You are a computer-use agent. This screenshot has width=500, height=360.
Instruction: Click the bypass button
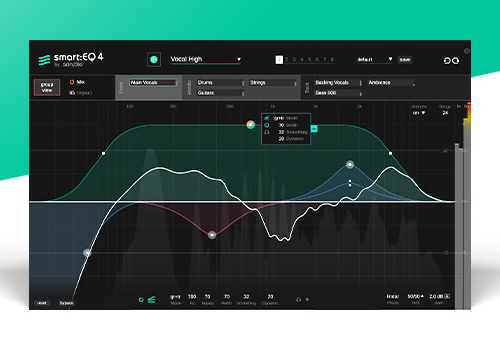66,303
